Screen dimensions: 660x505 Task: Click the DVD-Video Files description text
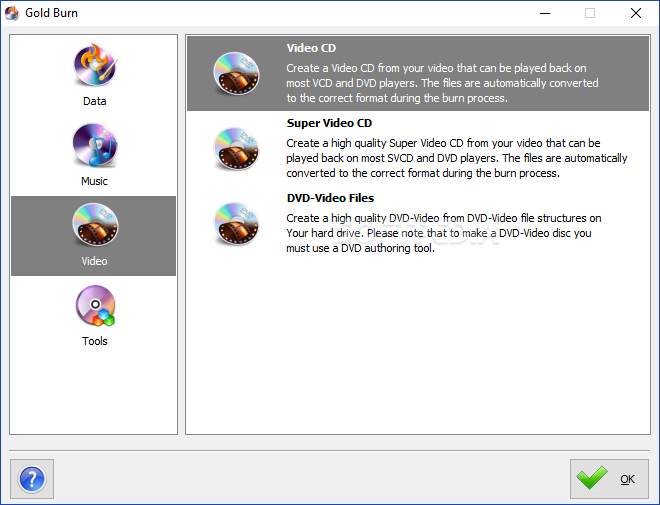click(444, 233)
